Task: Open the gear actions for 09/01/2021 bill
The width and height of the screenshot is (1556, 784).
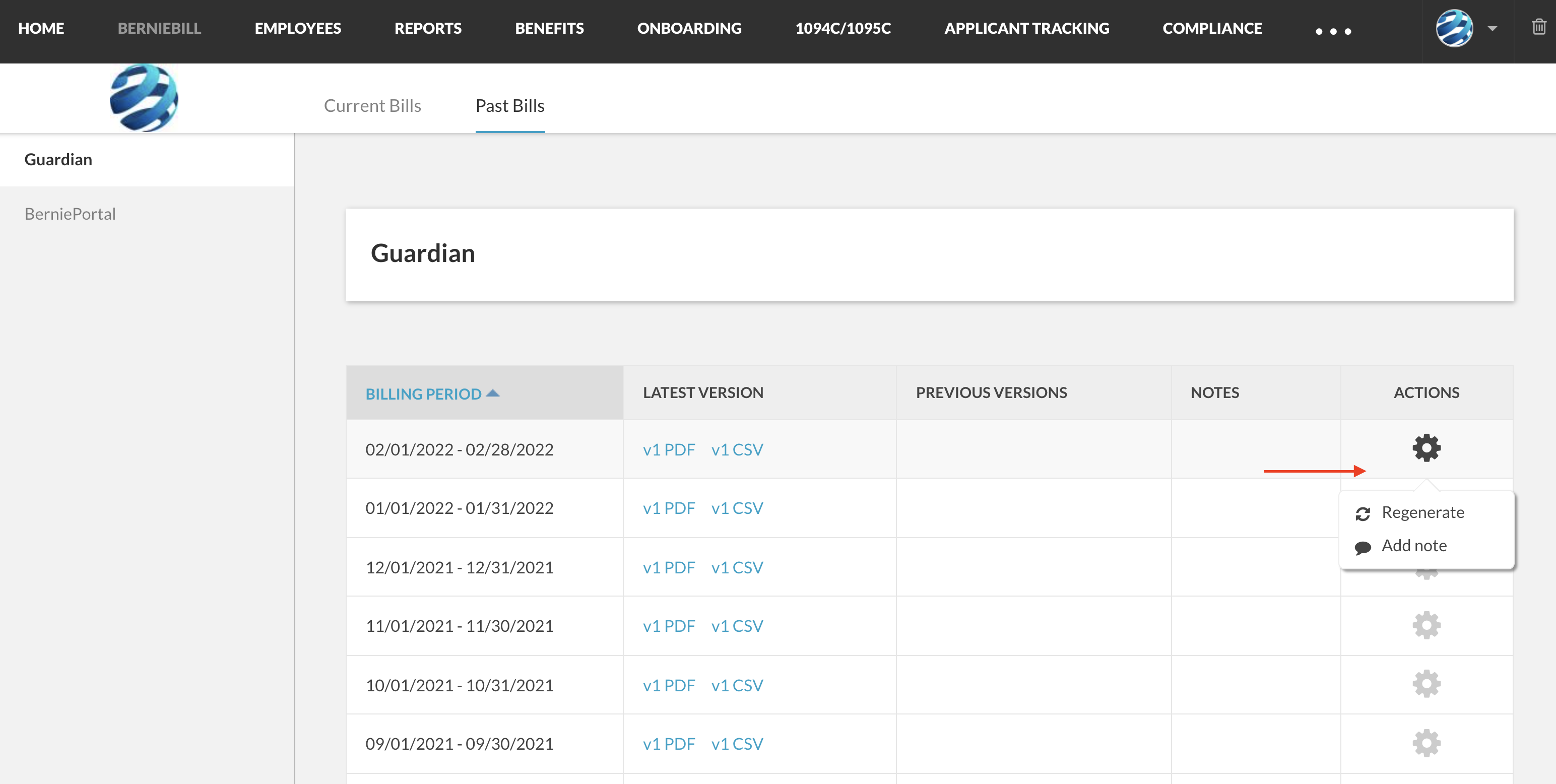Action: [x=1426, y=743]
